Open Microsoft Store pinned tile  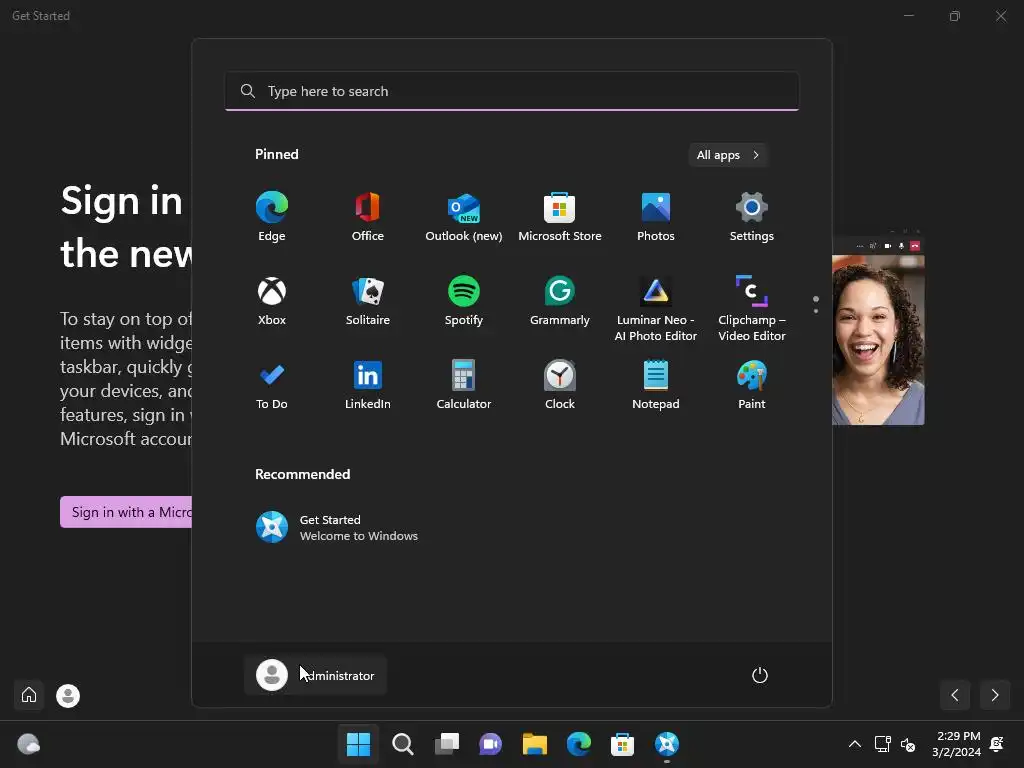pos(560,217)
